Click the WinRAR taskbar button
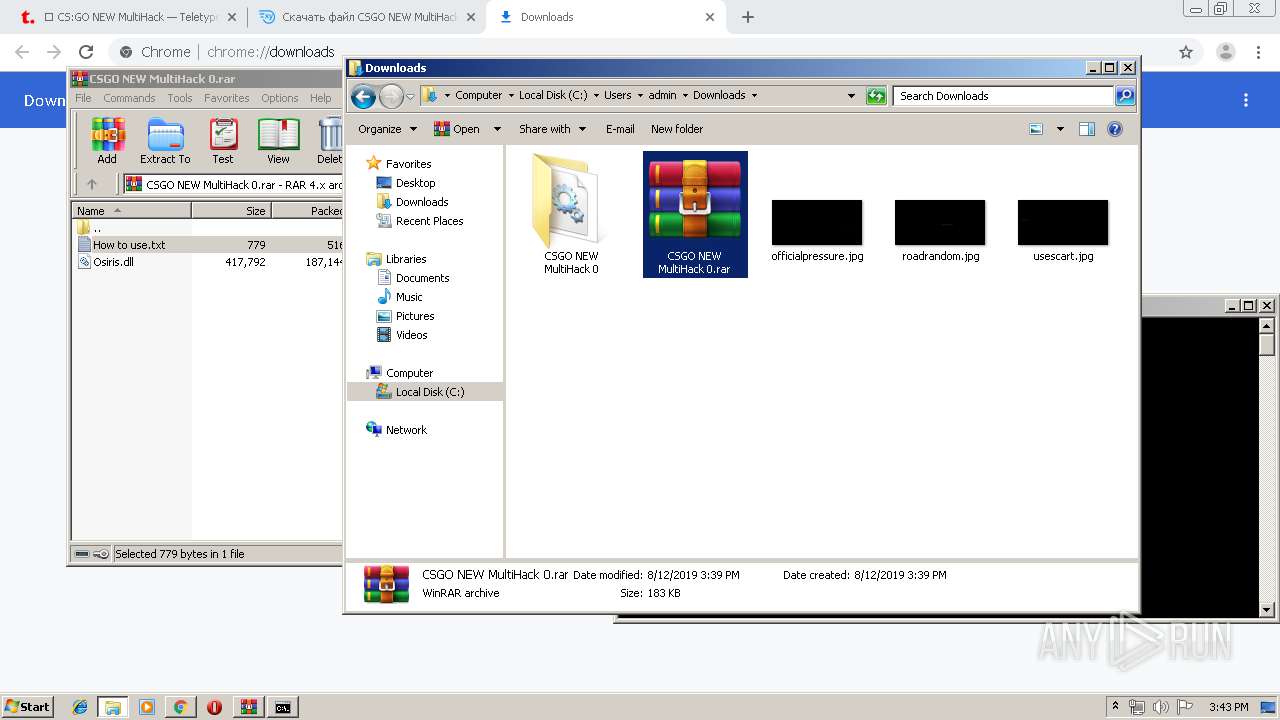This screenshot has width=1280, height=720. 249,707
